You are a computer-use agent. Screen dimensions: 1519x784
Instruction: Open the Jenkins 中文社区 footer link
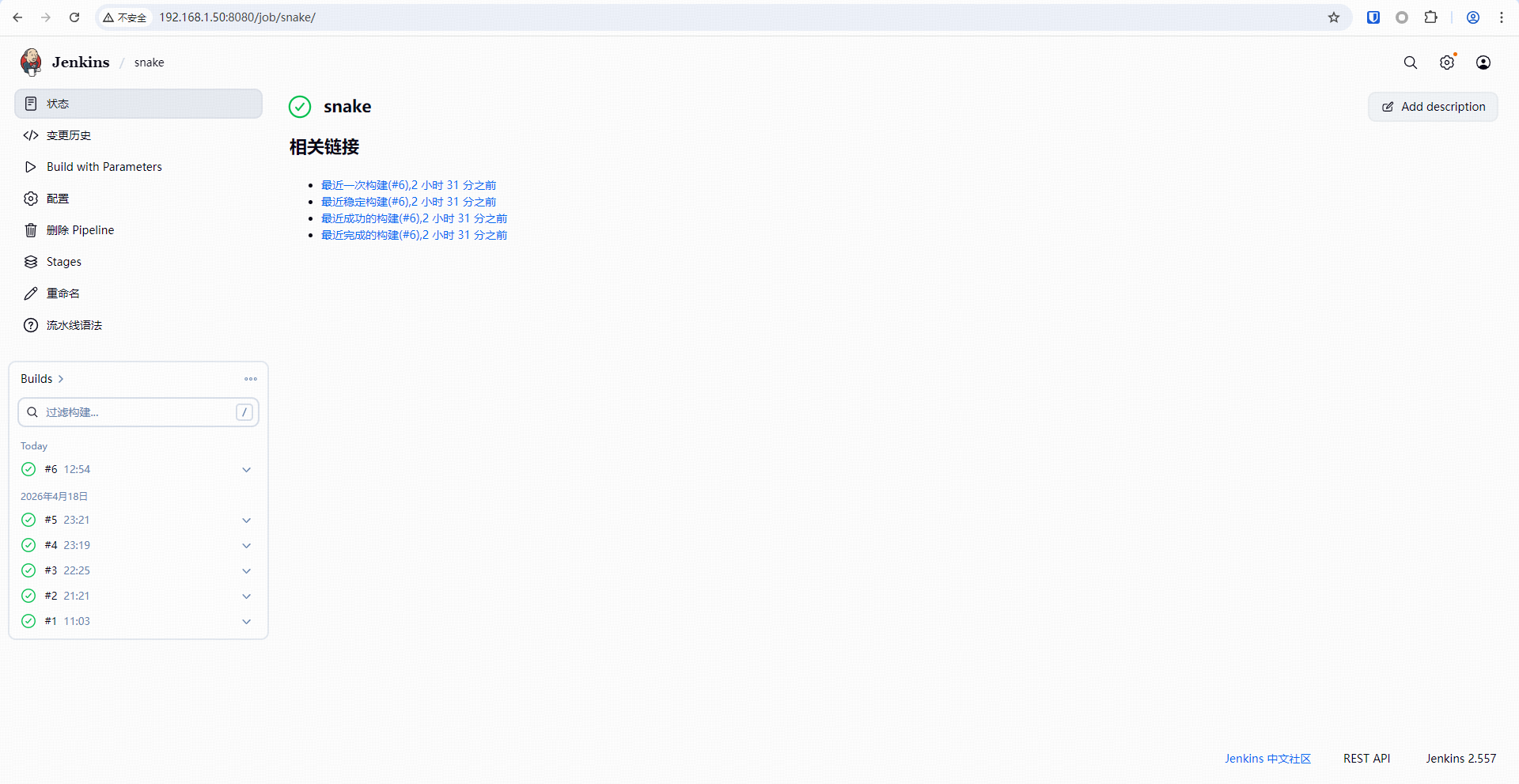(x=1267, y=759)
